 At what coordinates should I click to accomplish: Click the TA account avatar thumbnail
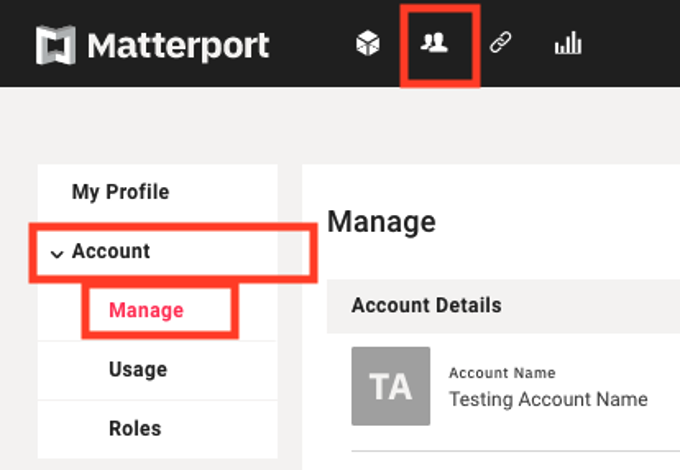(391, 386)
